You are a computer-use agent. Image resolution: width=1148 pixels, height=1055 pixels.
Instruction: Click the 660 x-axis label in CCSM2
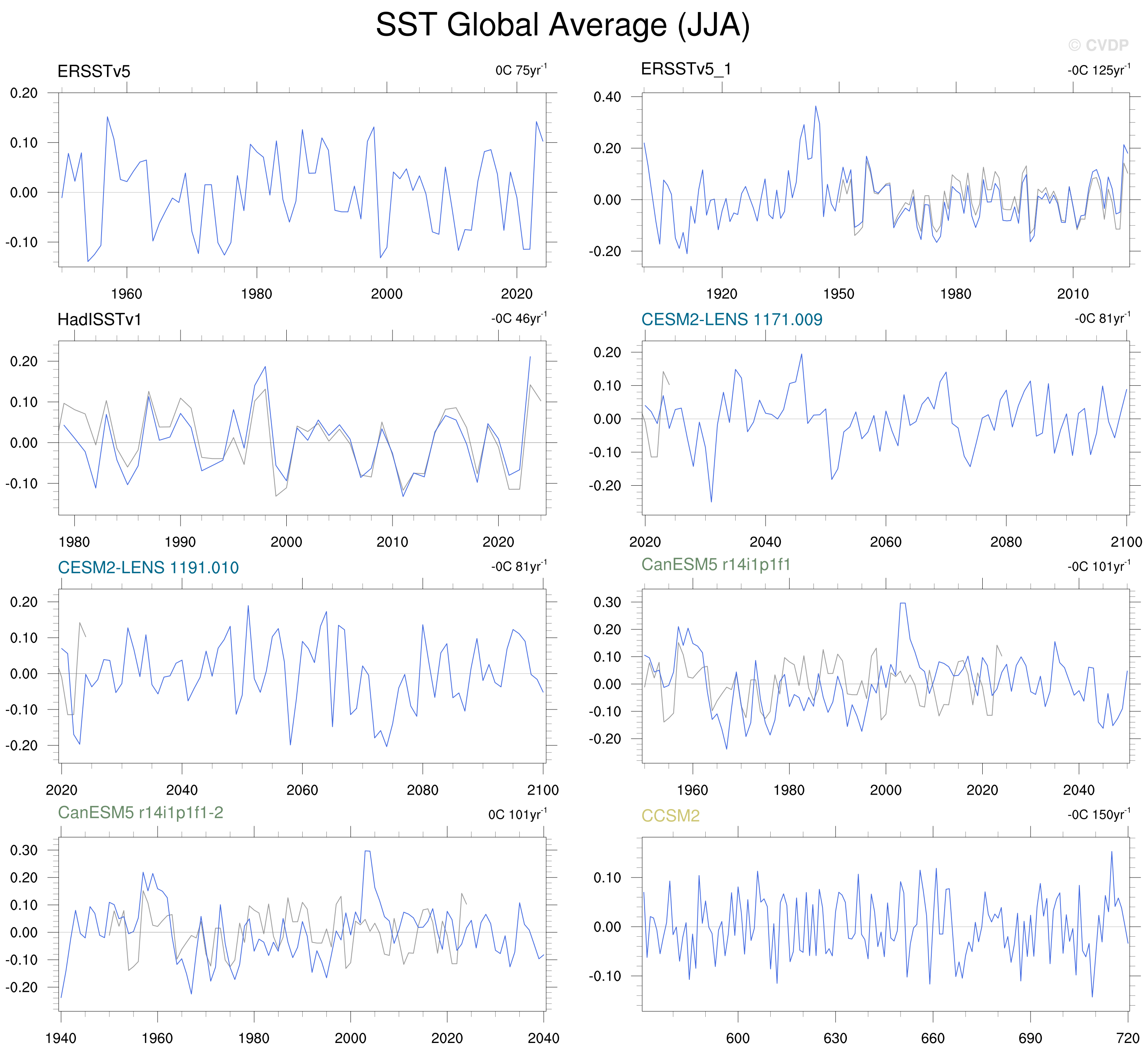pyautogui.click(x=933, y=1038)
